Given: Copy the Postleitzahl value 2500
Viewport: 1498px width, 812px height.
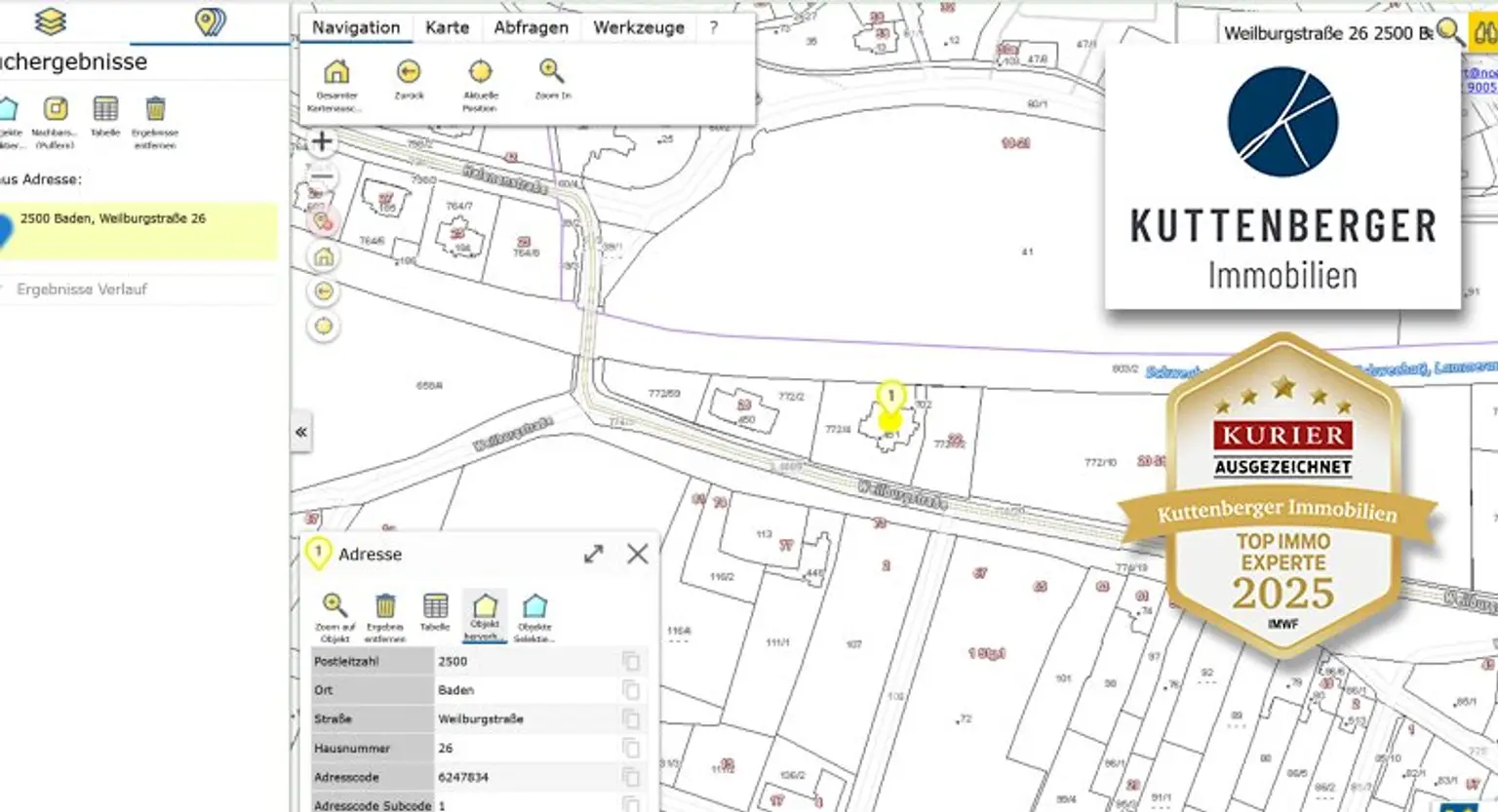Looking at the screenshot, I should 631,661.
